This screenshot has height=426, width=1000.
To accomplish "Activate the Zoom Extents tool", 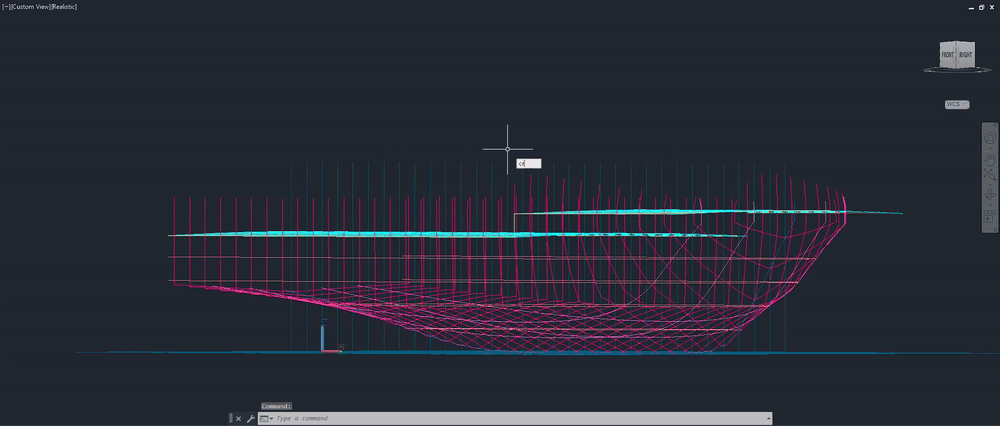I will [990, 173].
